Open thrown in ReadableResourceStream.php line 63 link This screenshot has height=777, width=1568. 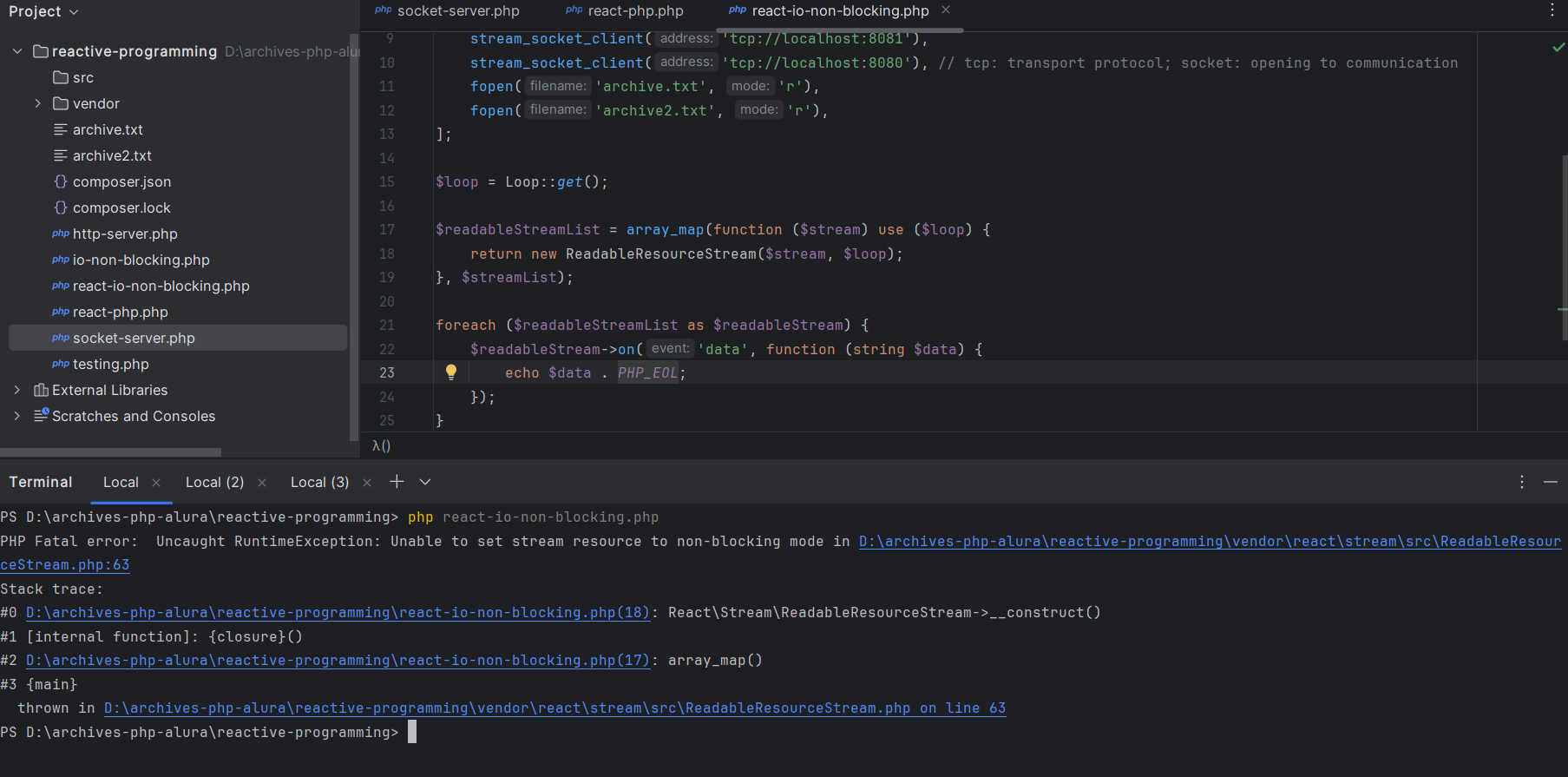tap(554, 708)
